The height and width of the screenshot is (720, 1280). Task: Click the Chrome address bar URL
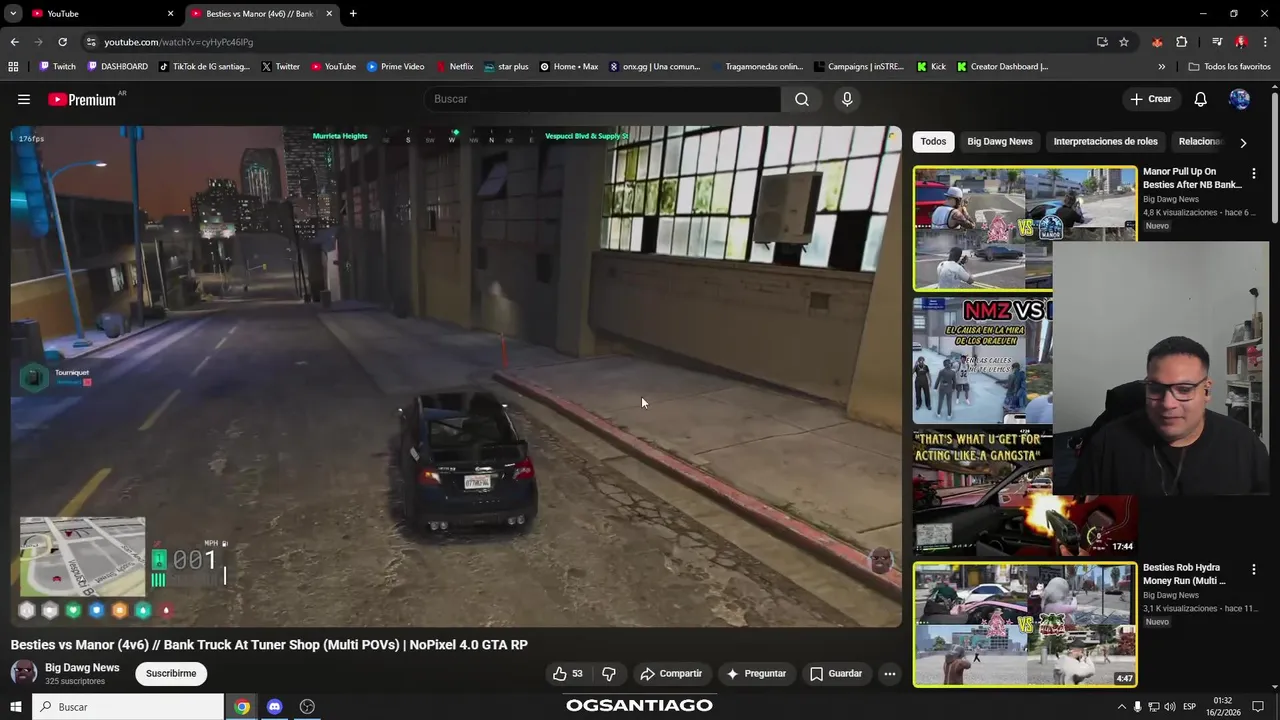pos(178,42)
